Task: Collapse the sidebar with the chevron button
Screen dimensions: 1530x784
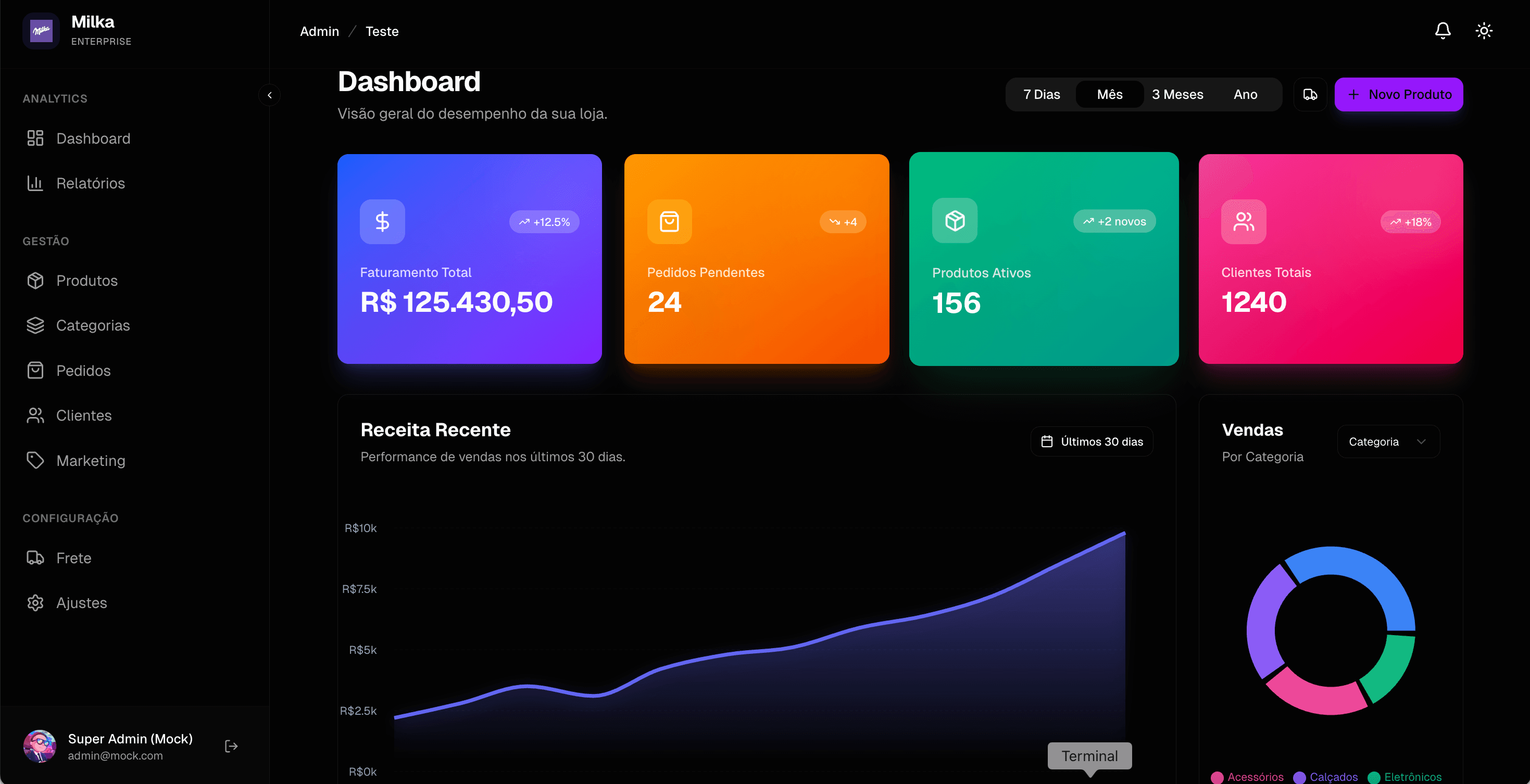Action: pyautogui.click(x=269, y=94)
